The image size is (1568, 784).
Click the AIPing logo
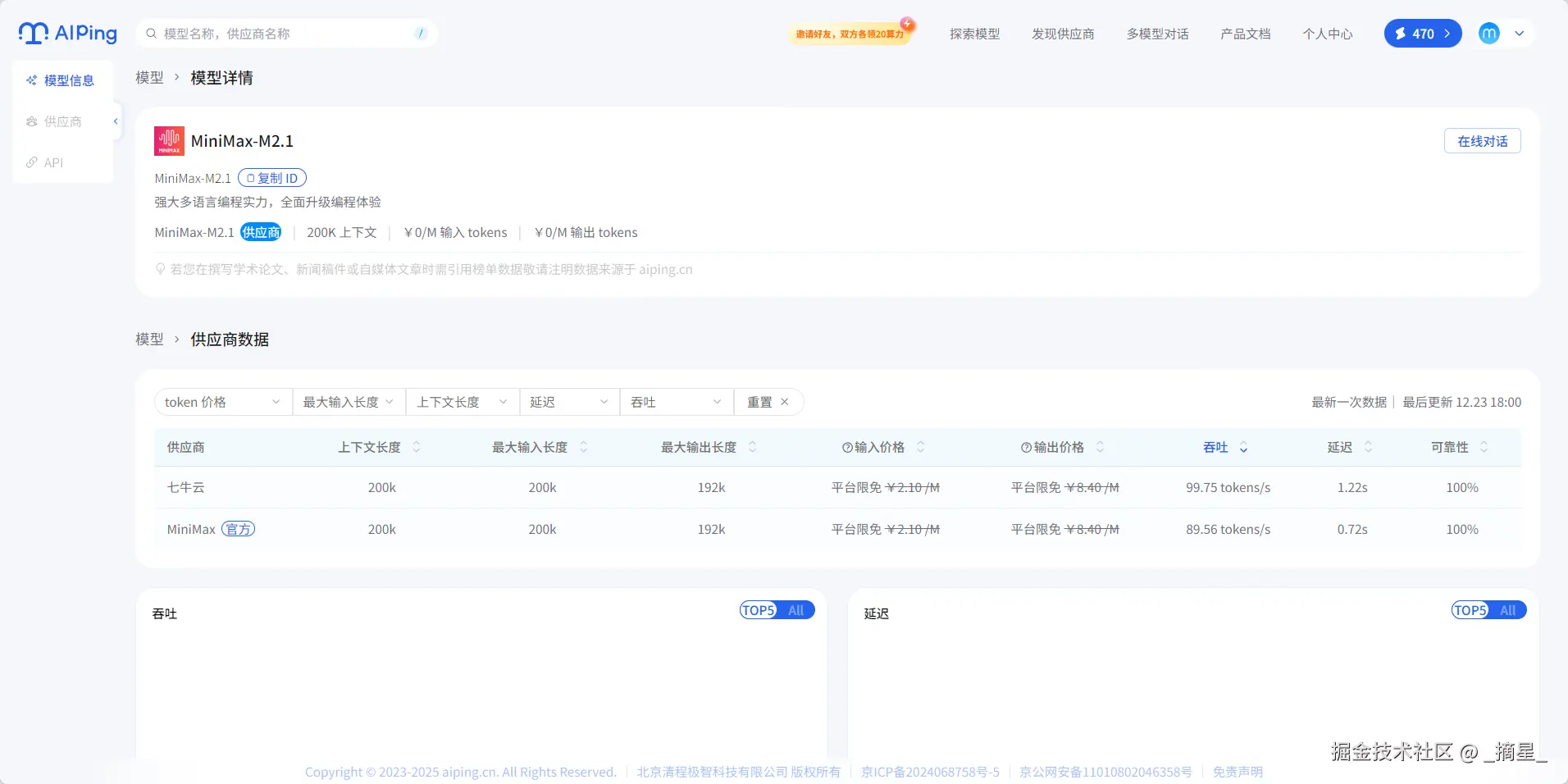coord(67,33)
